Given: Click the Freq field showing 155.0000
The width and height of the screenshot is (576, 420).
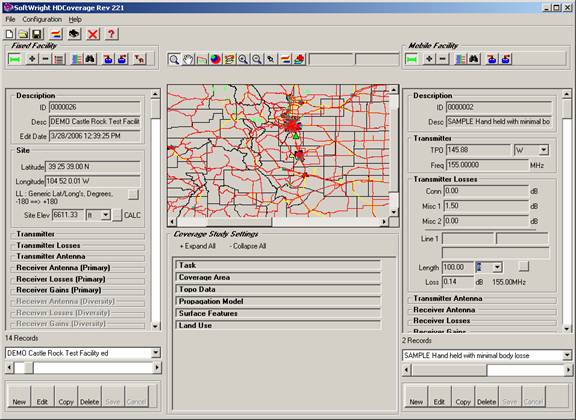Looking at the screenshot, I should pyautogui.click(x=487, y=165).
